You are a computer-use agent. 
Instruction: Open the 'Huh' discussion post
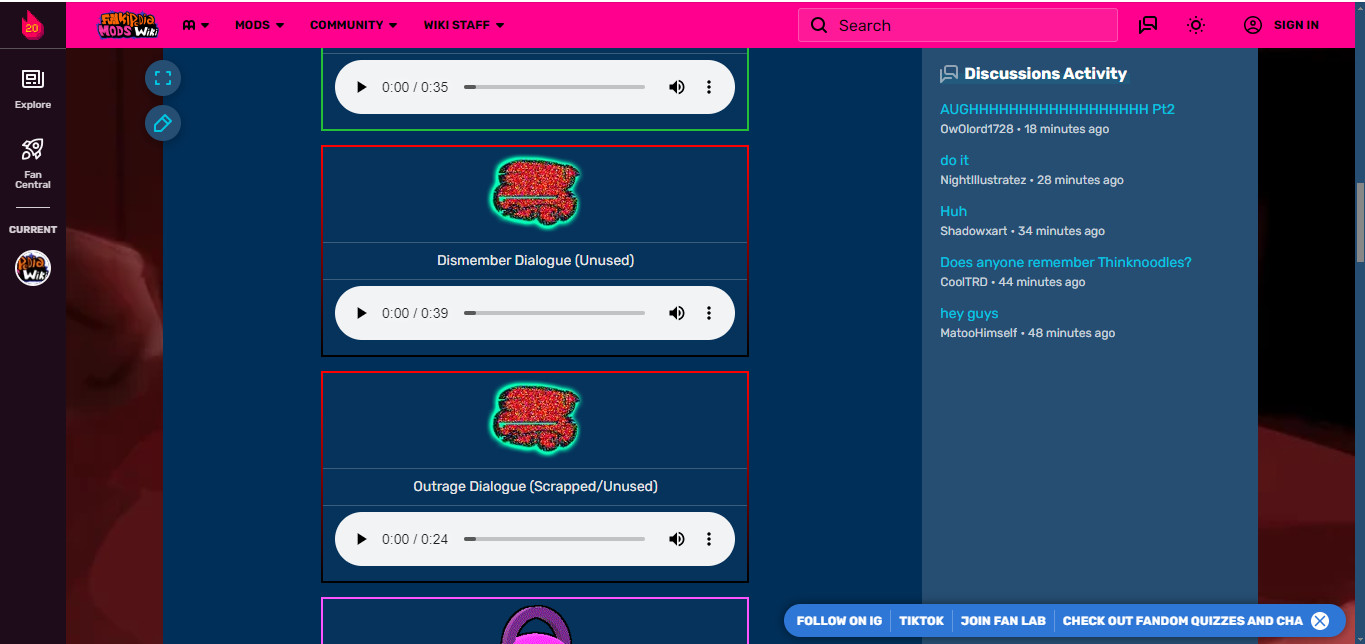[x=953, y=211]
